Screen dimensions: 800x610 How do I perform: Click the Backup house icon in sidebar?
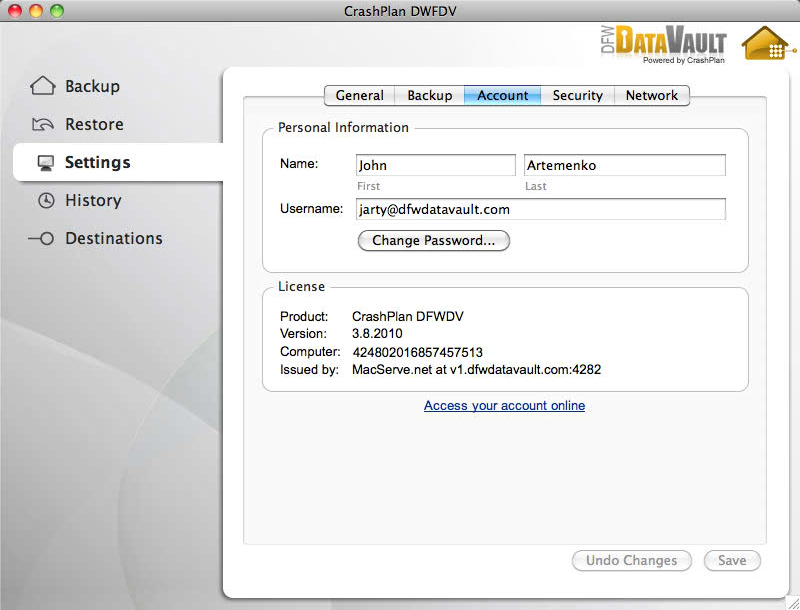click(x=43, y=86)
